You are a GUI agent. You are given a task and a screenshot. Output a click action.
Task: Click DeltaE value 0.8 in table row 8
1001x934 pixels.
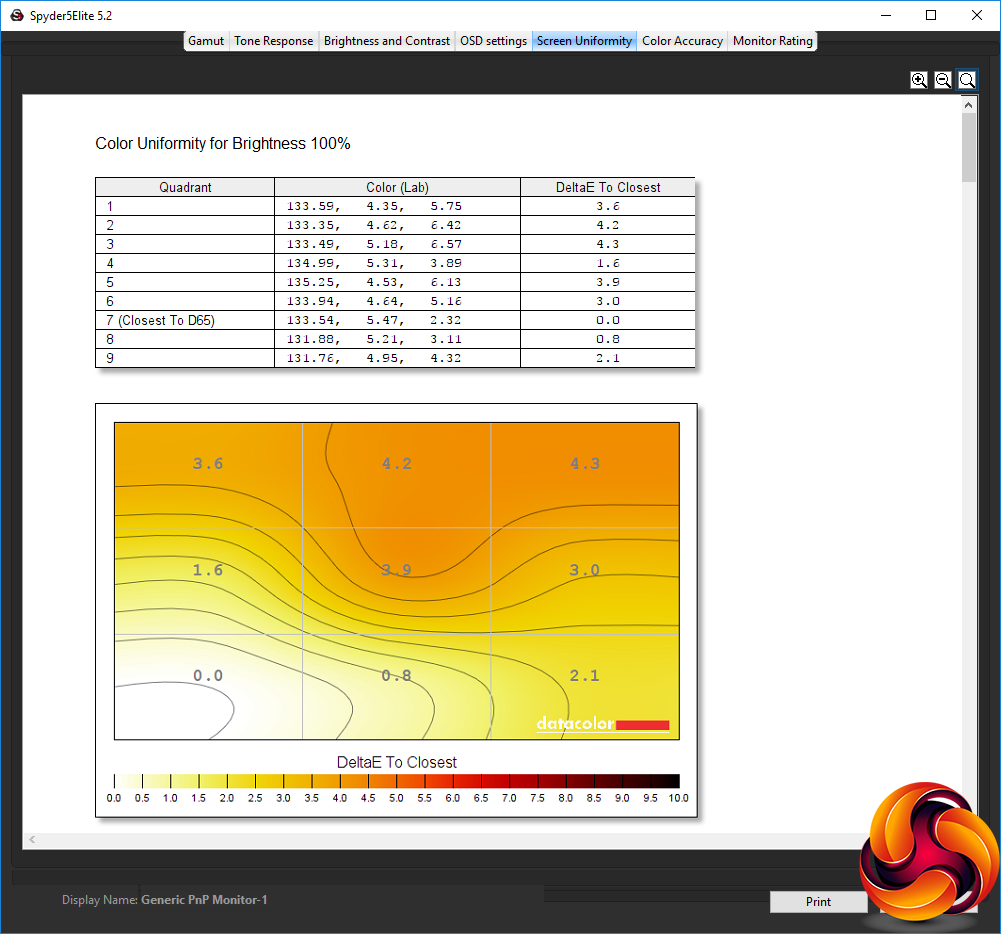click(x=608, y=339)
